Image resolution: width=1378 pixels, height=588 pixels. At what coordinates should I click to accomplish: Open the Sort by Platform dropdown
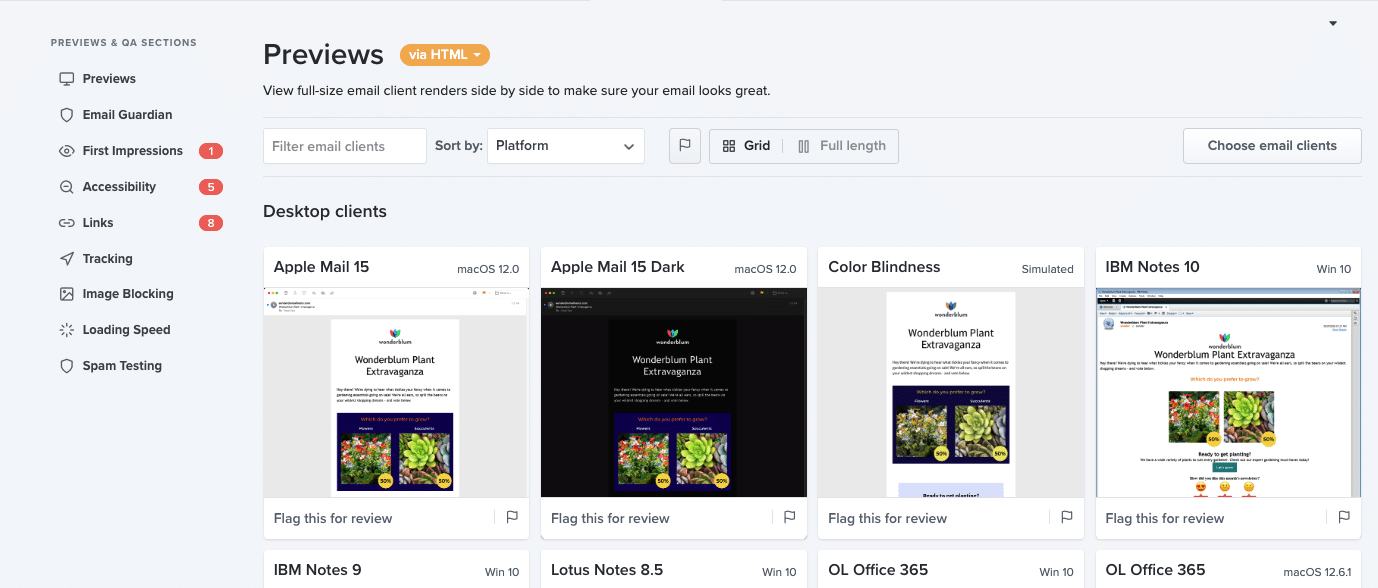565,145
